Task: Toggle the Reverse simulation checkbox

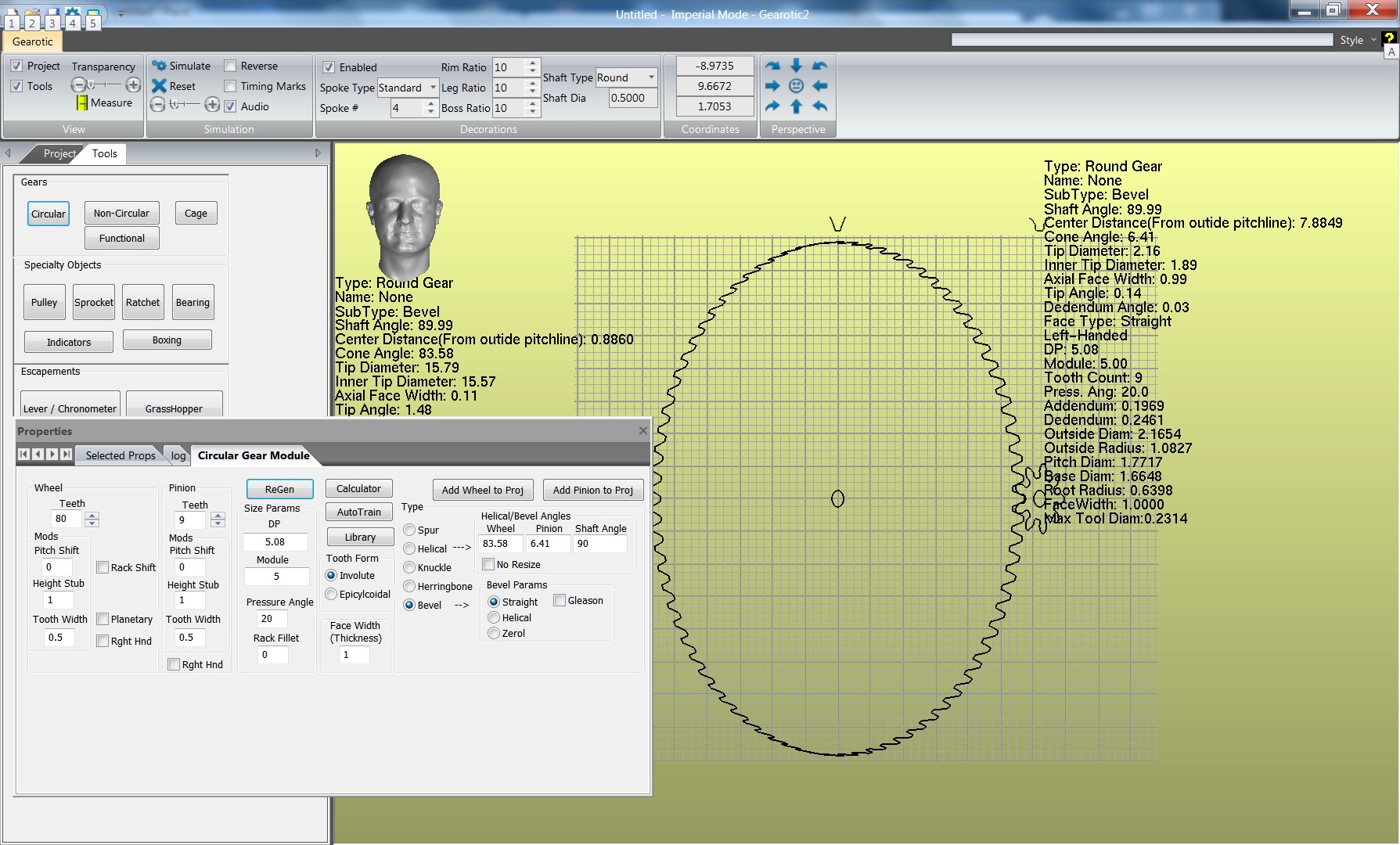Action: click(231, 66)
